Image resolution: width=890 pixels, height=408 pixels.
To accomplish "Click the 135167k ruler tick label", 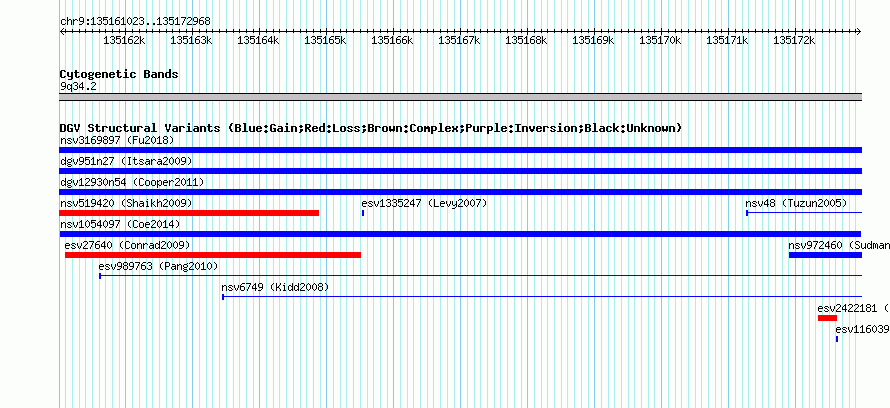I will (x=459, y=40).
